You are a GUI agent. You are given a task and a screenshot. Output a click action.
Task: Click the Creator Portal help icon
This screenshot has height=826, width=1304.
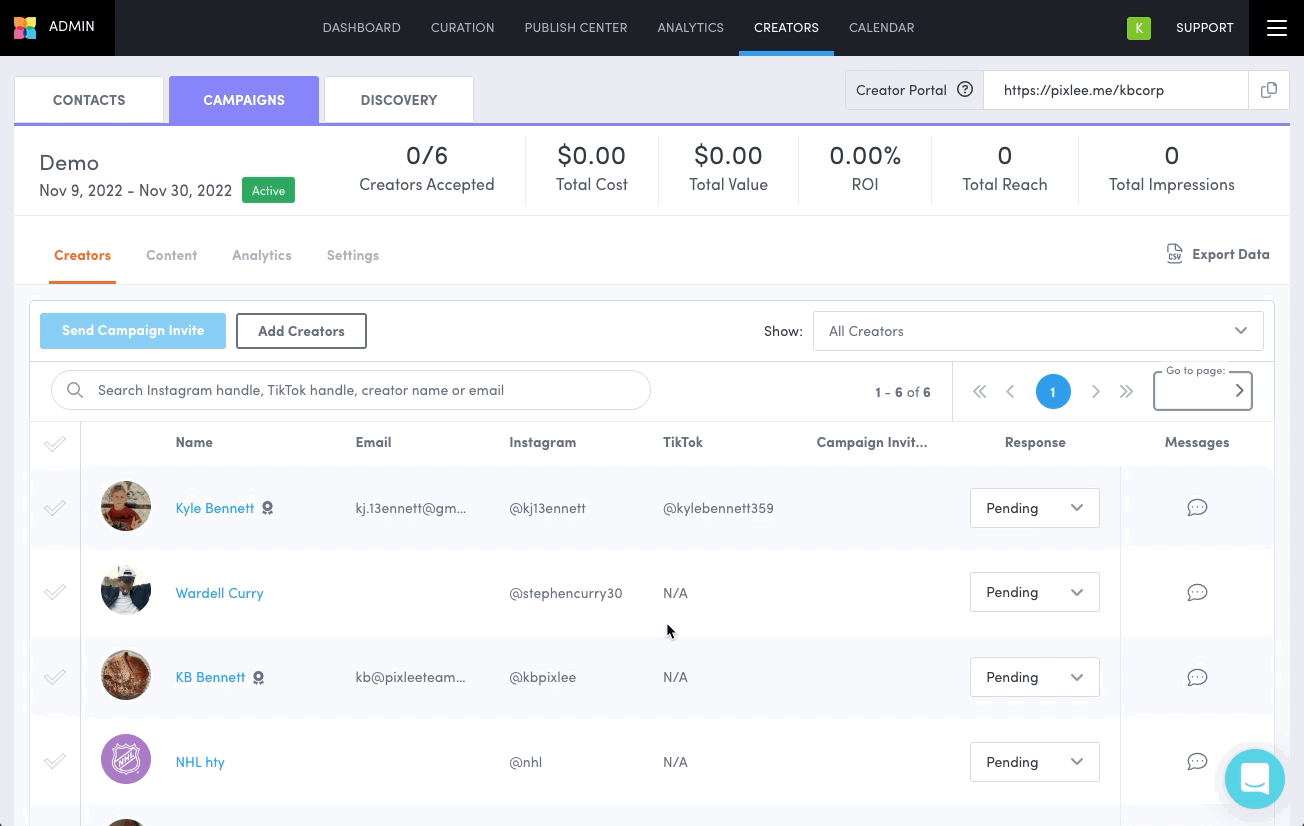click(965, 90)
